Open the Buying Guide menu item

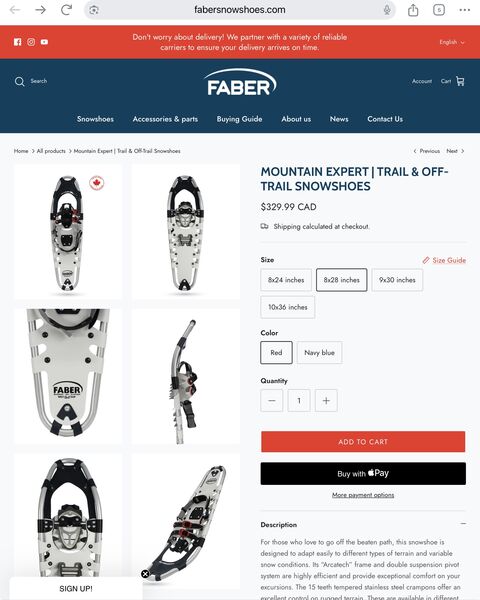(240, 119)
